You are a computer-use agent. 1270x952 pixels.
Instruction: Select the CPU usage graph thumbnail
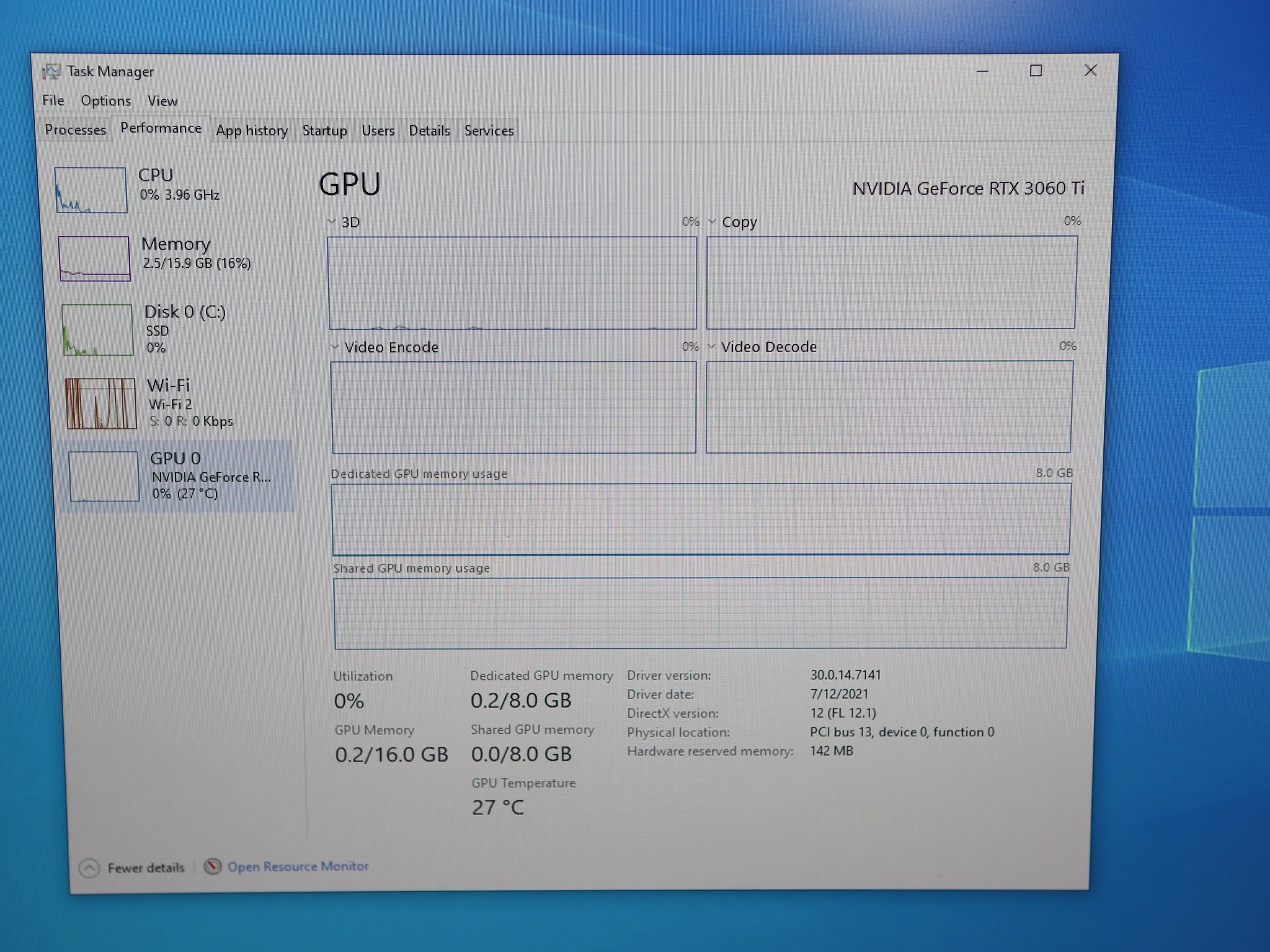coord(91,190)
